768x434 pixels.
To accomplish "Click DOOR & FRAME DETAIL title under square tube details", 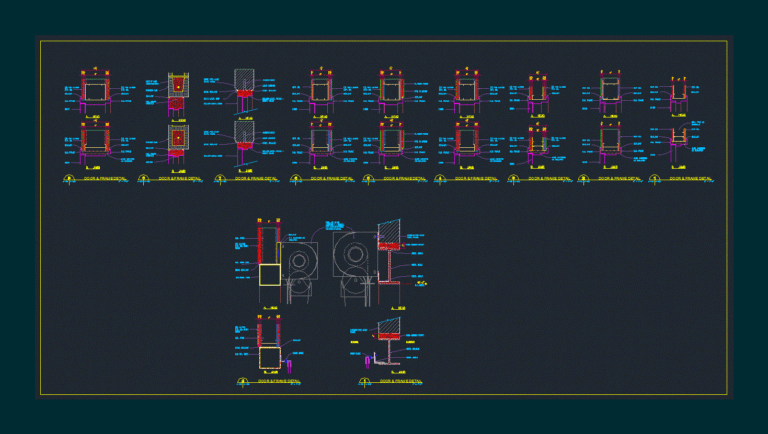I will pos(279,381).
